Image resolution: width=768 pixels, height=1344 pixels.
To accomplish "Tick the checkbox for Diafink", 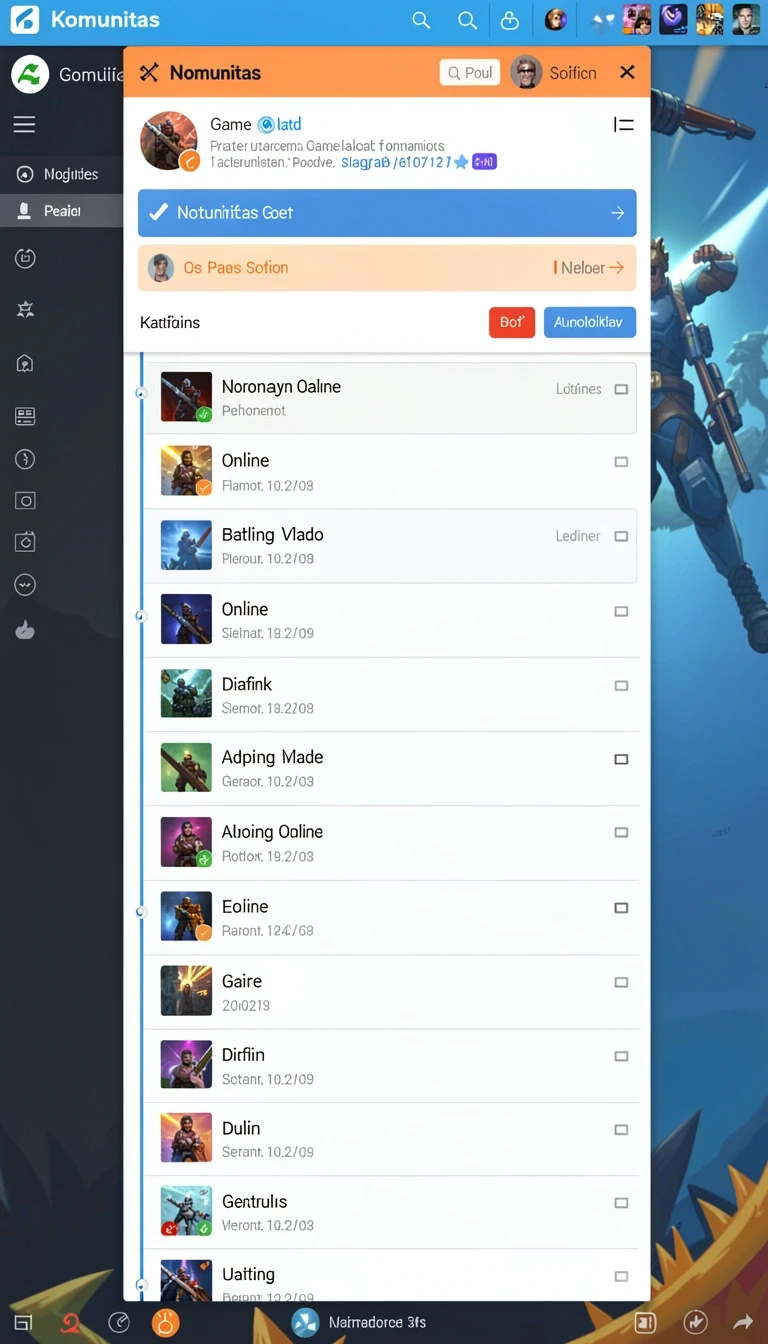I will 621,686.
